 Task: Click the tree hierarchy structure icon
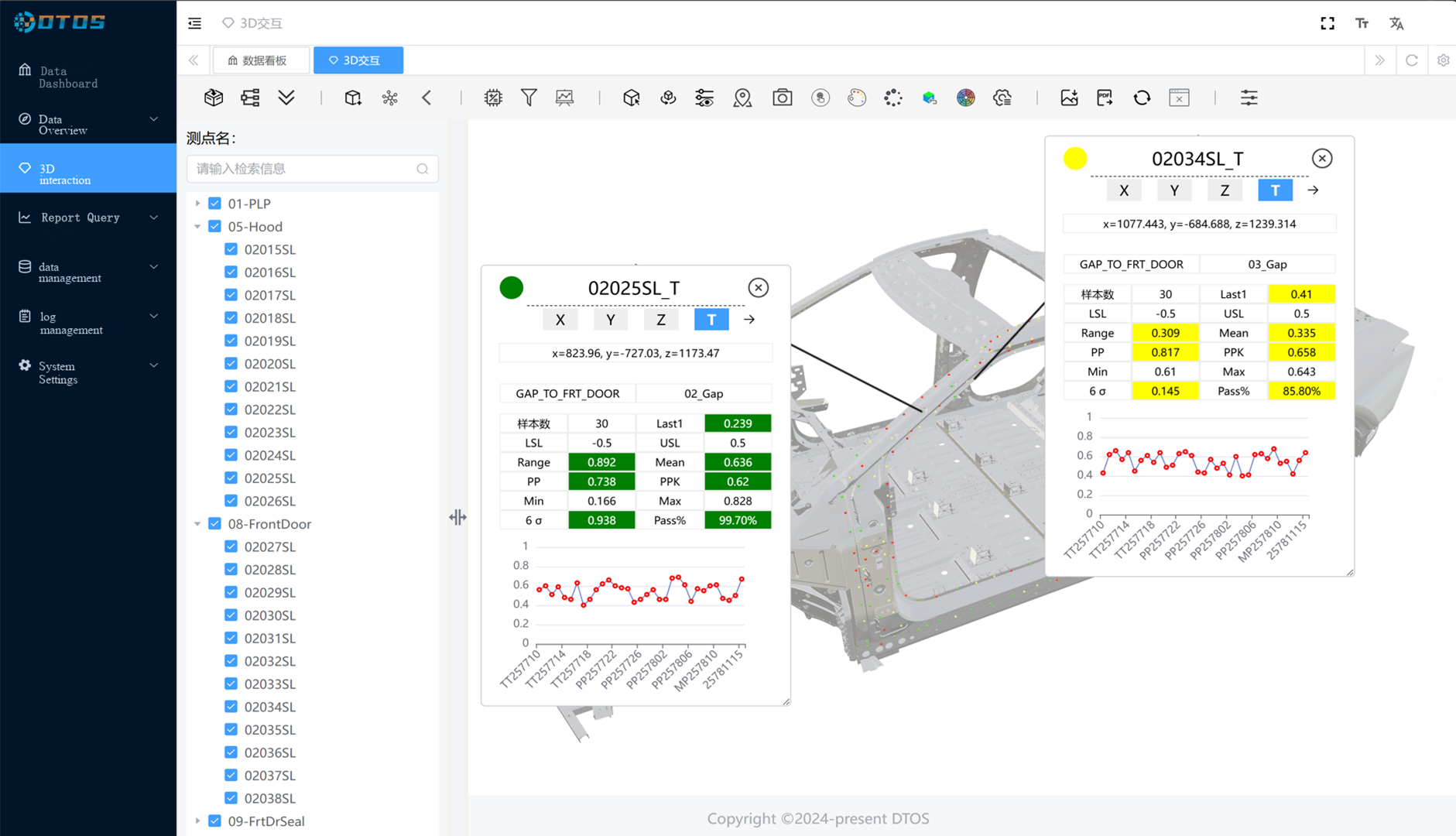tap(250, 98)
